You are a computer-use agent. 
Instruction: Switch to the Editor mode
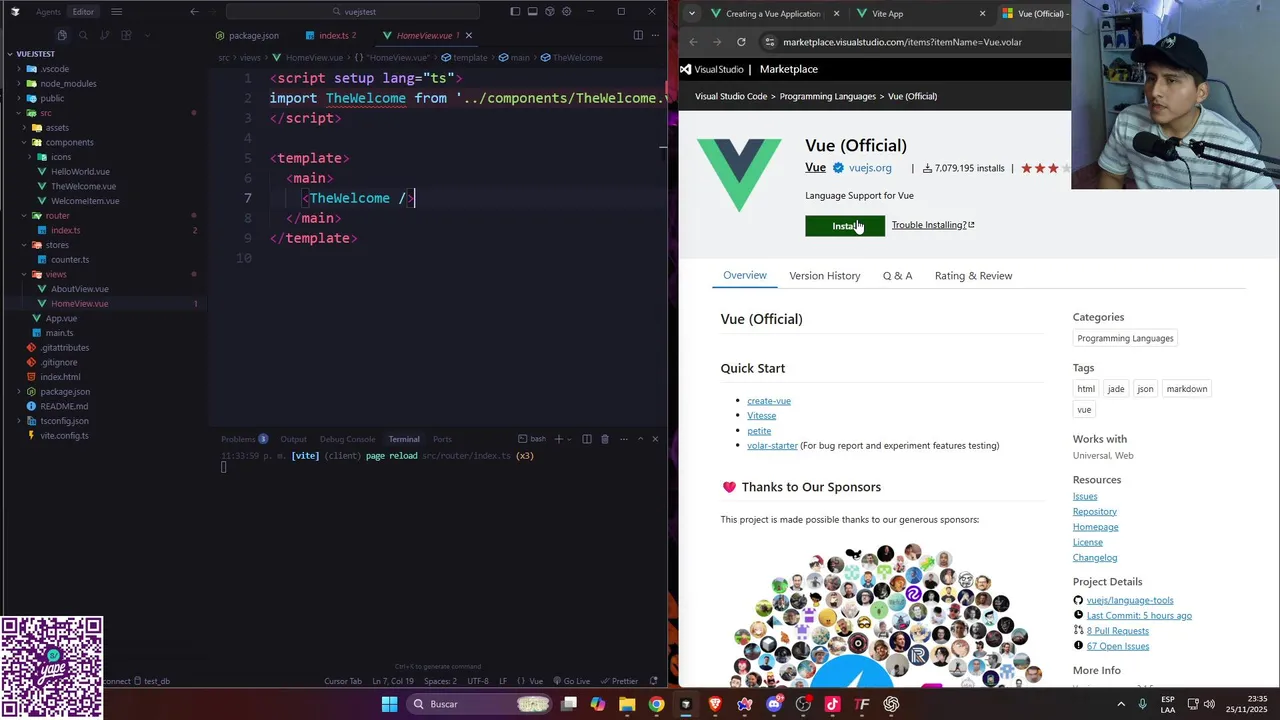pos(83,12)
